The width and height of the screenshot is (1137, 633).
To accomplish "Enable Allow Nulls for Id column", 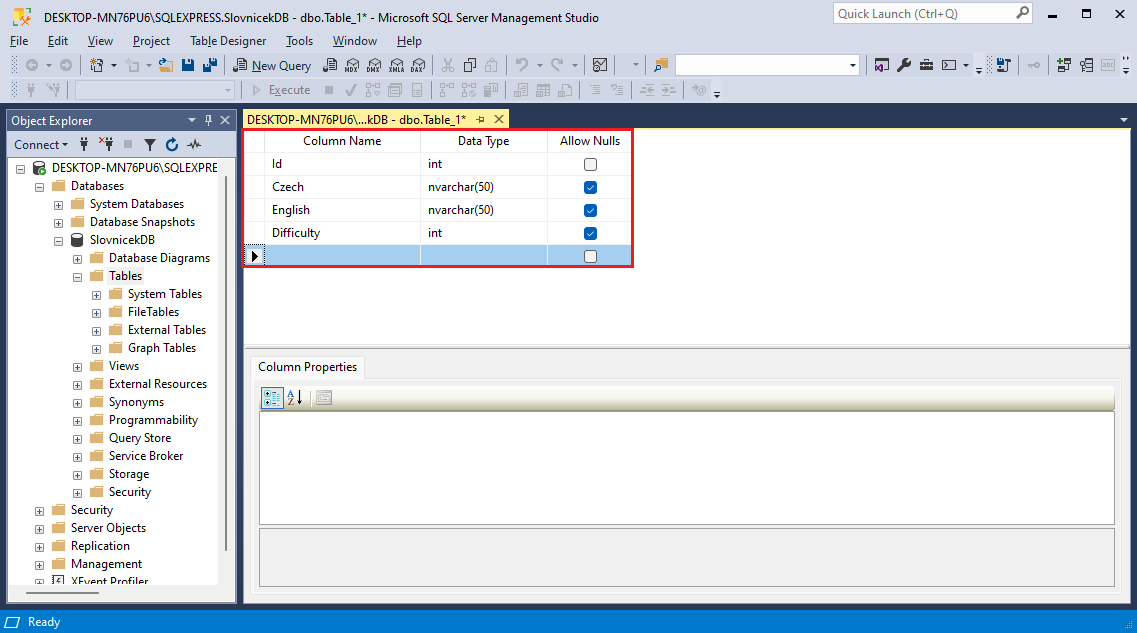I will pyautogui.click(x=590, y=164).
